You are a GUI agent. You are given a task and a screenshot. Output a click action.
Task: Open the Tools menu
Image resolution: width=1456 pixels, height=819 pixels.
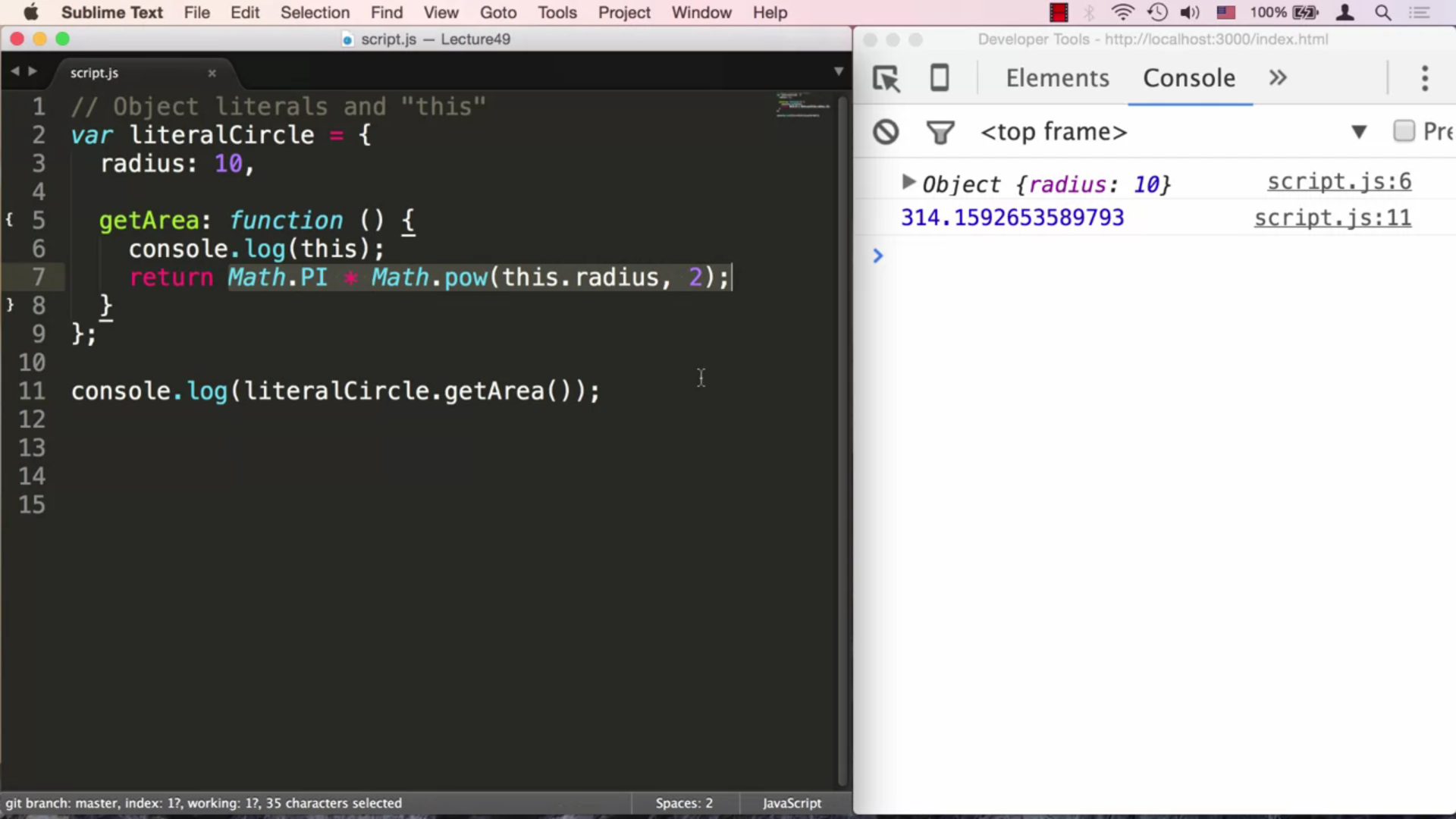(x=557, y=12)
